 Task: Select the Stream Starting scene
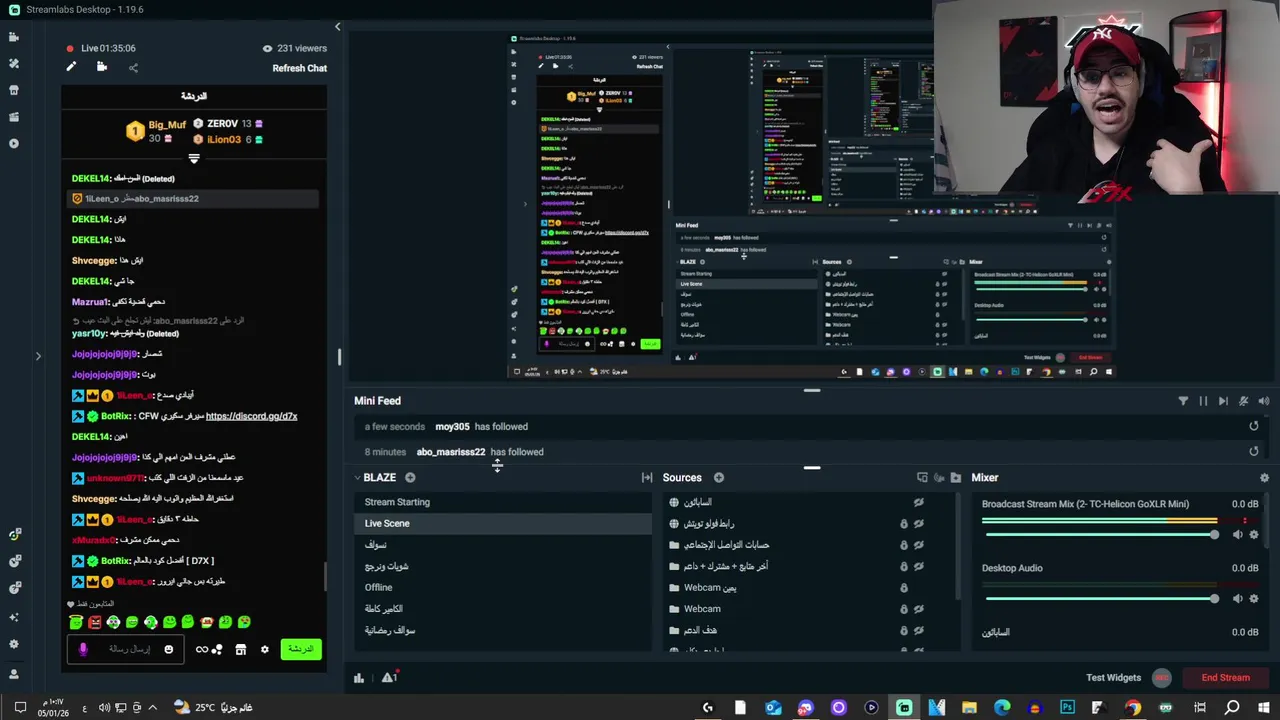click(504, 502)
